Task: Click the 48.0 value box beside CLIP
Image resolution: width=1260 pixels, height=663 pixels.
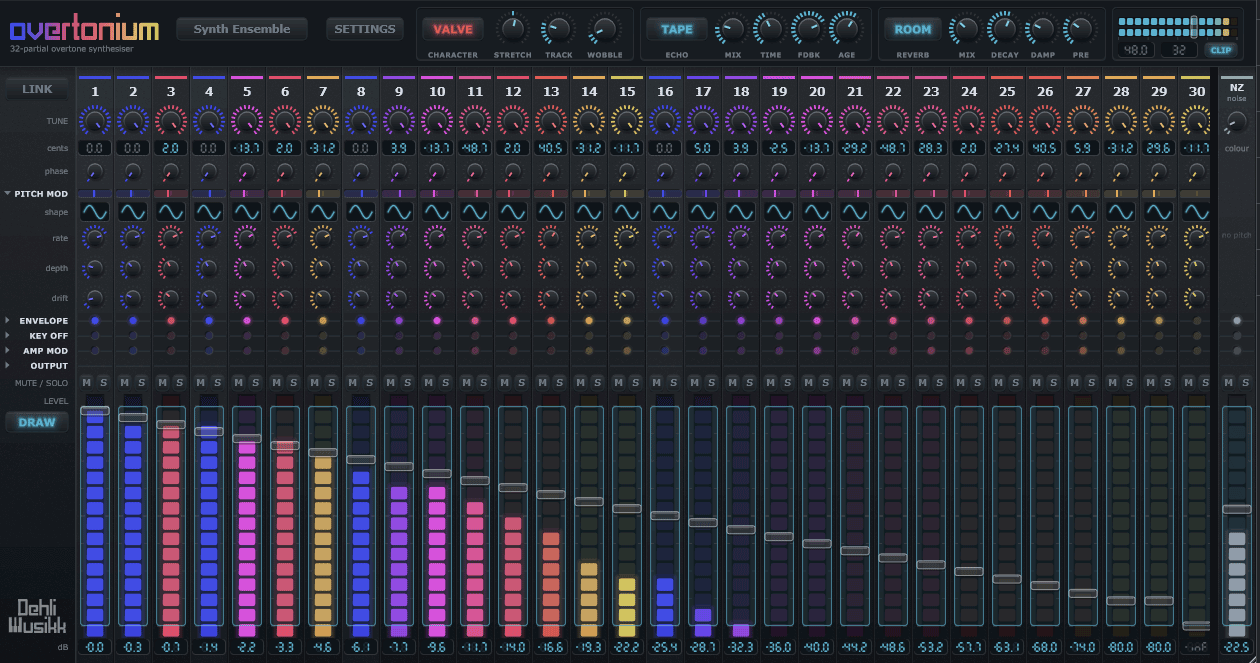Action: pyautogui.click(x=1138, y=49)
